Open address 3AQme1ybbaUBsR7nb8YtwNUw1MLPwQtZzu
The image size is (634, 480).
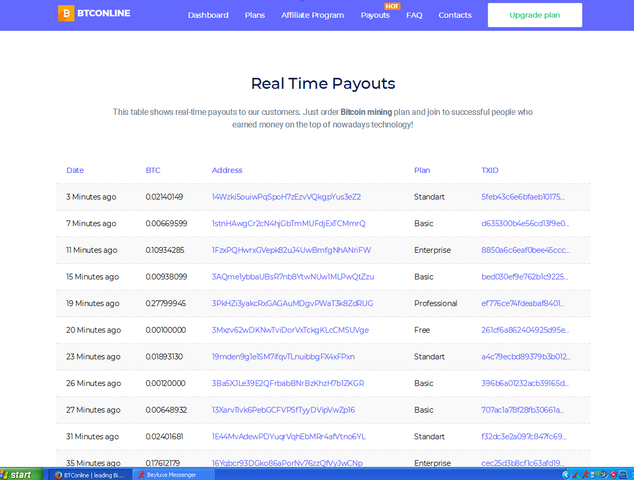293,277
